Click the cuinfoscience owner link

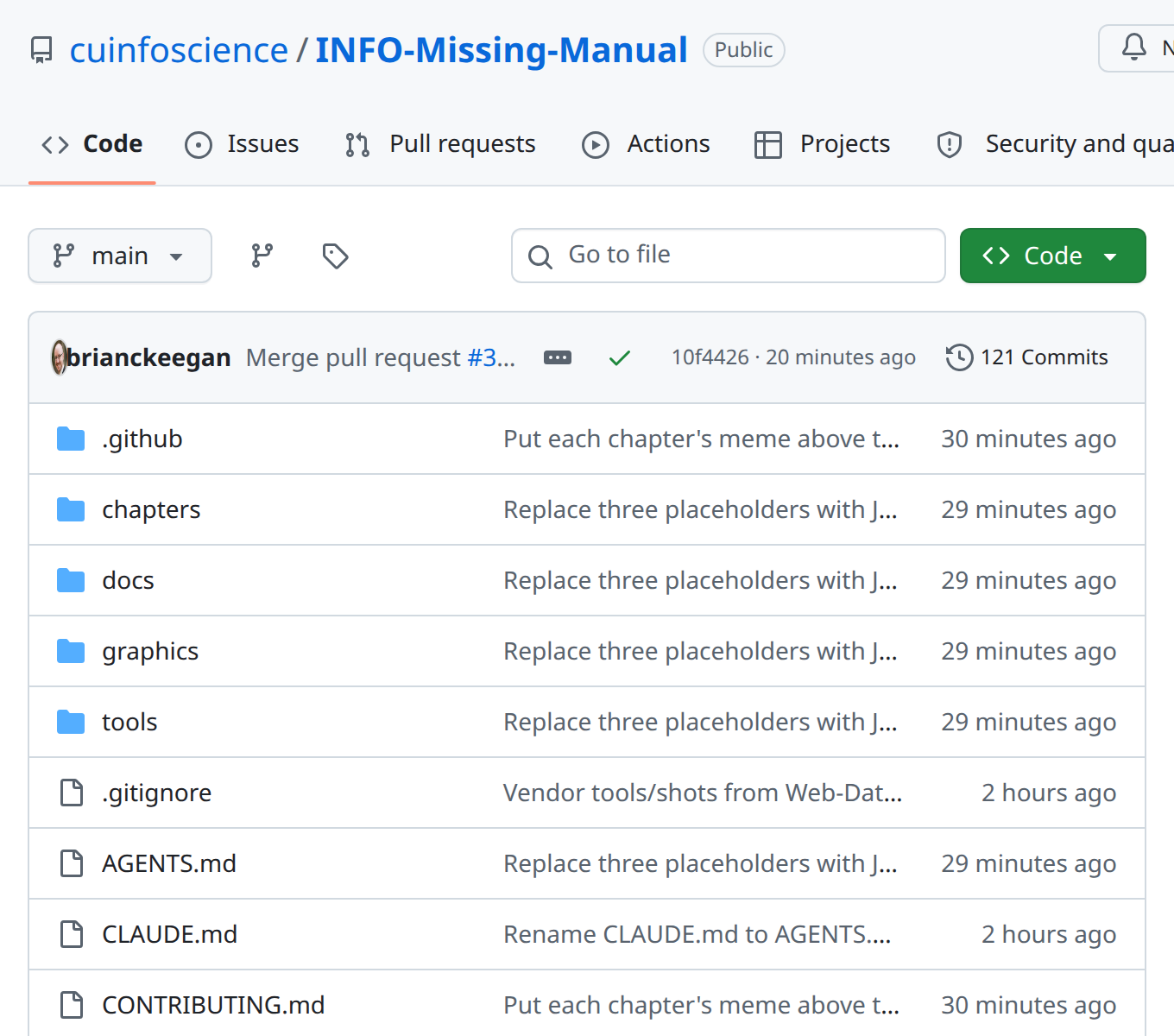[179, 50]
